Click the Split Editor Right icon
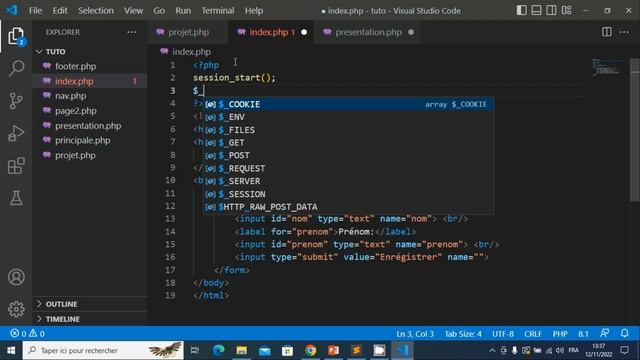640x360 pixels. click(607, 32)
